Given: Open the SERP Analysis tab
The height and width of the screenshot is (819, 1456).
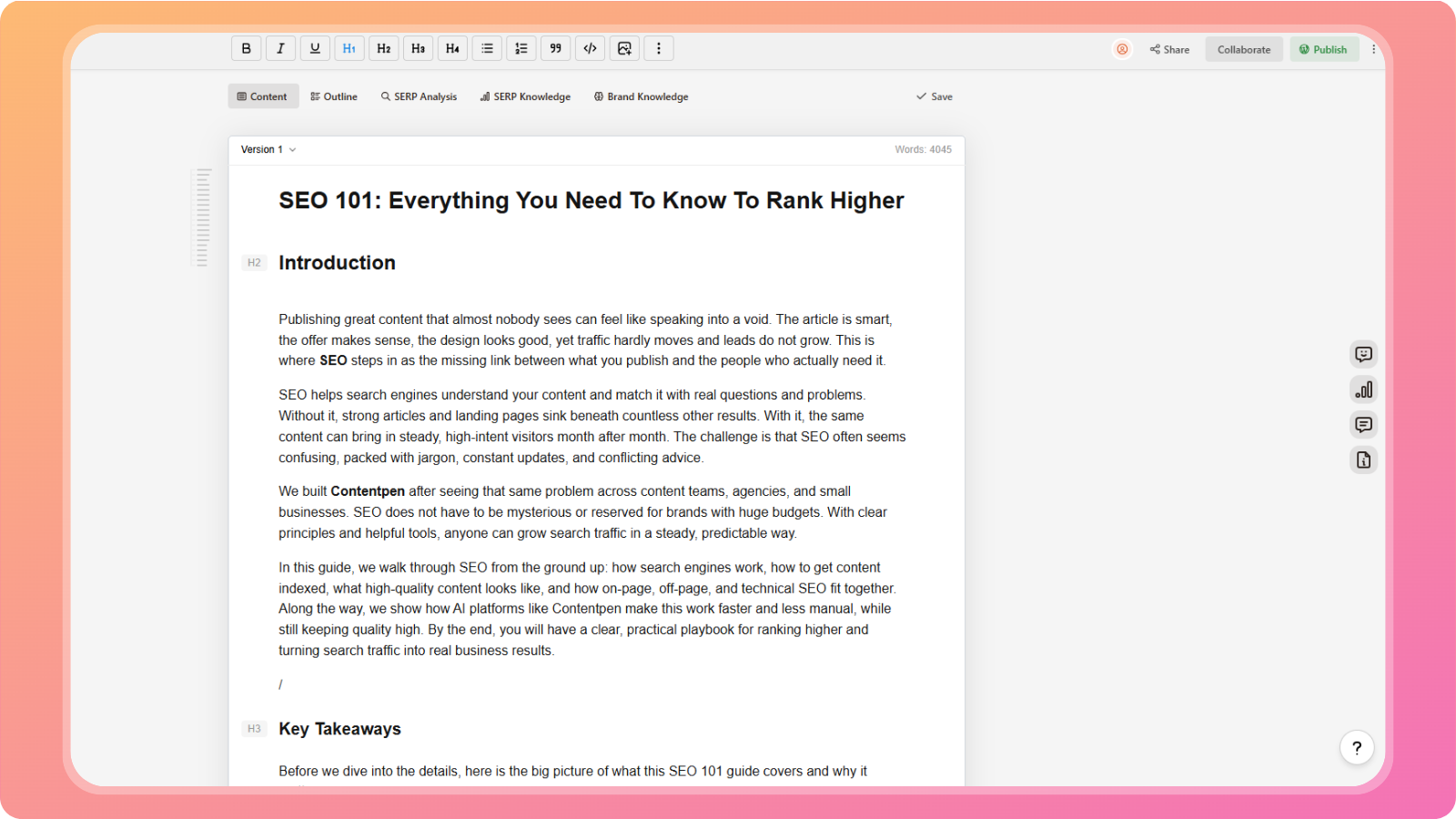Looking at the screenshot, I should (419, 96).
